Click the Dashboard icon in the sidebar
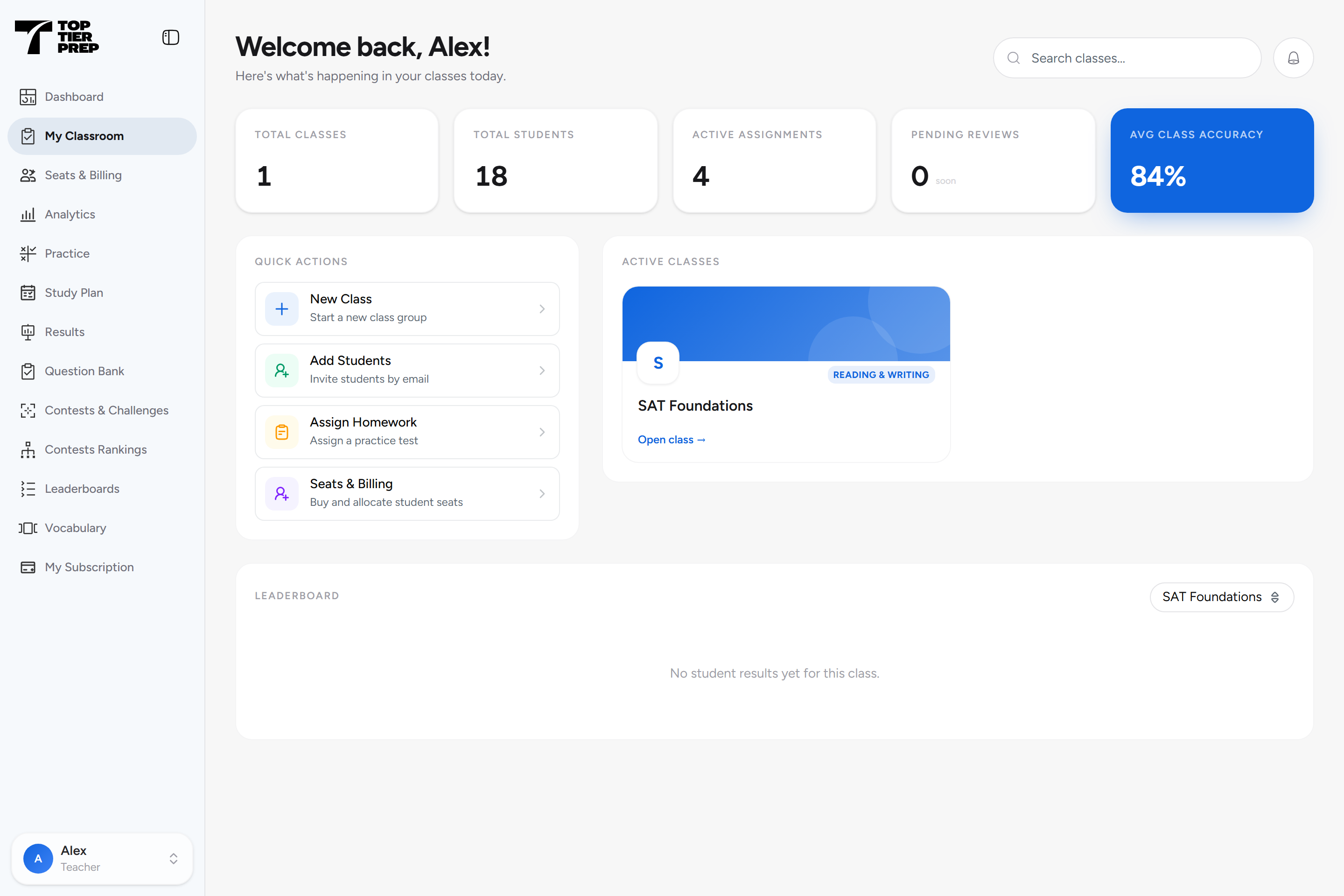The image size is (1344, 896). pos(28,97)
